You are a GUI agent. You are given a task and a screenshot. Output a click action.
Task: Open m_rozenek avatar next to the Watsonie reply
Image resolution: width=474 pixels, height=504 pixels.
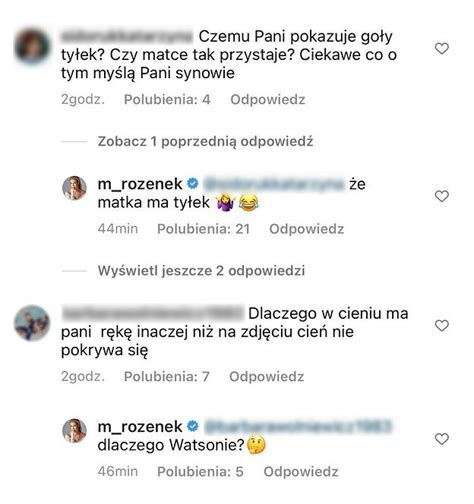[x=74, y=431]
